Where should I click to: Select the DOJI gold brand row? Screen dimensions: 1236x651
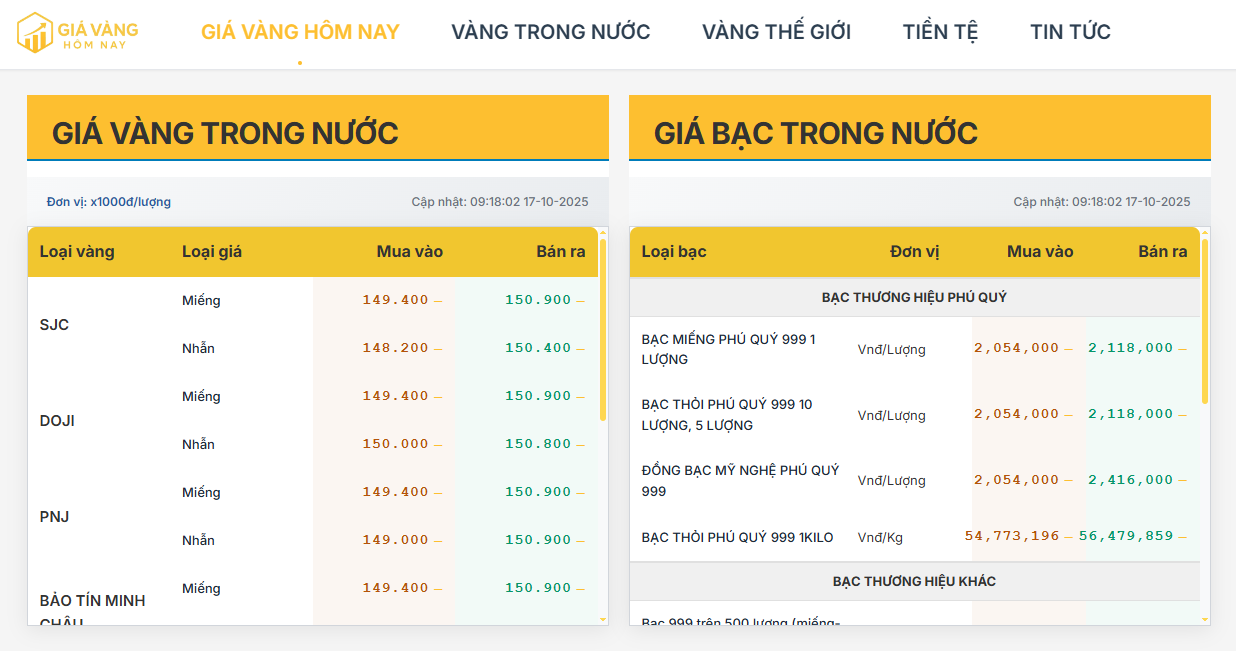pyautogui.click(x=57, y=421)
